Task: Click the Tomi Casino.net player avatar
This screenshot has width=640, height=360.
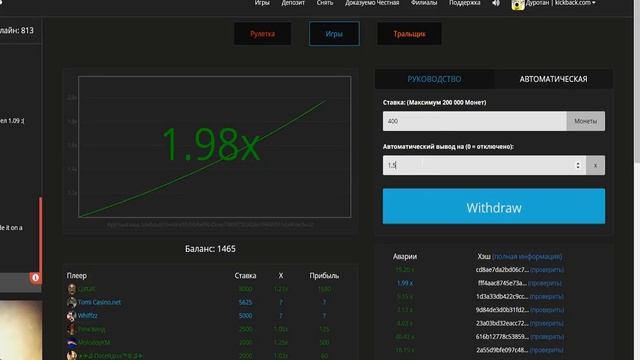Action: coord(71,302)
